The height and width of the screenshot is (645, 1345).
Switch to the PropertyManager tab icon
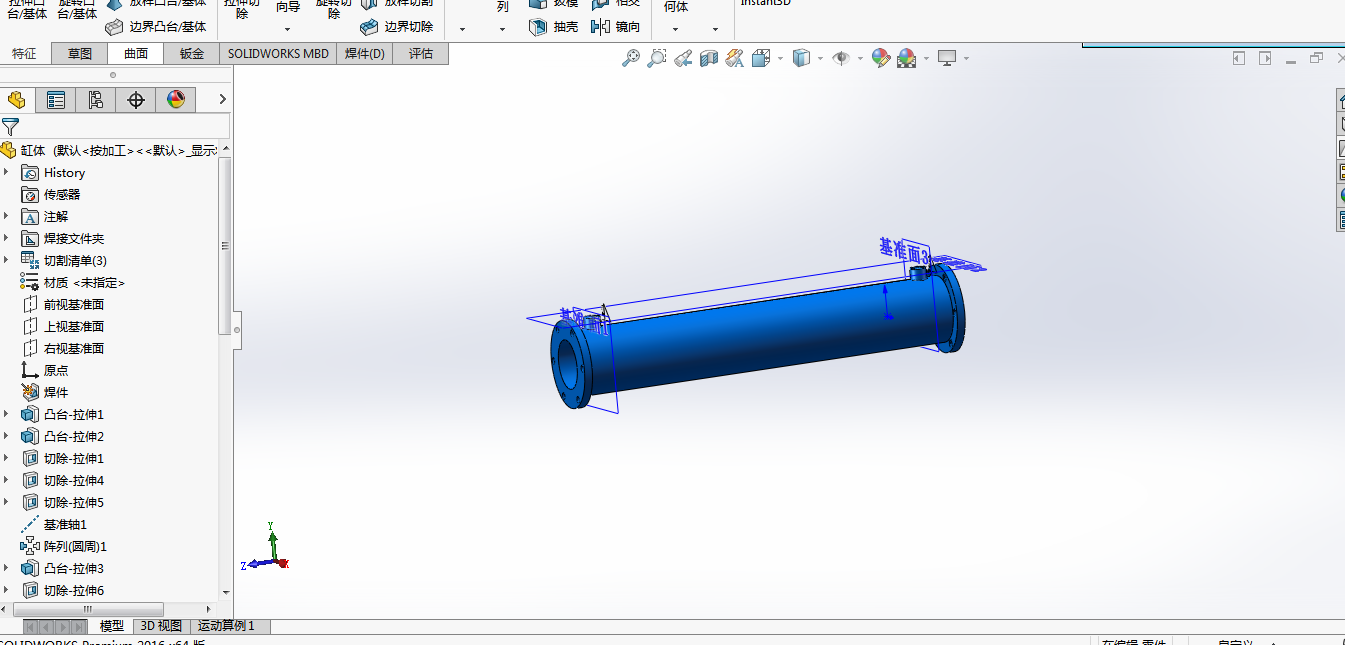coord(56,99)
